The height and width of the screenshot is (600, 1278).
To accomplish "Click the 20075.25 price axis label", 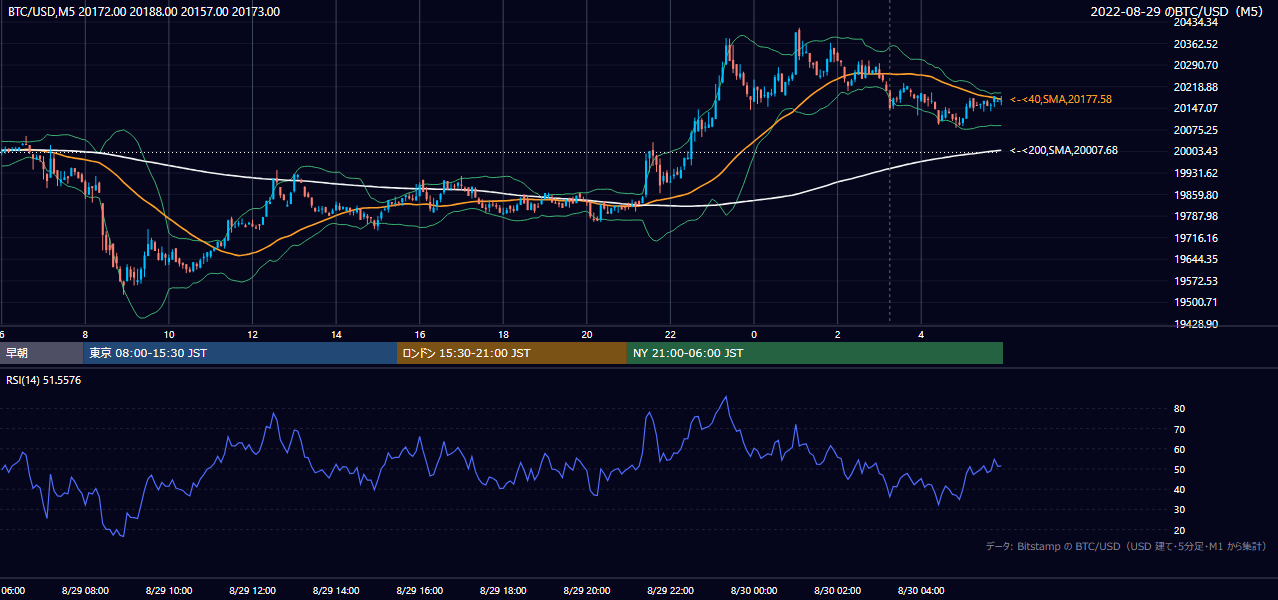I will [1195, 130].
